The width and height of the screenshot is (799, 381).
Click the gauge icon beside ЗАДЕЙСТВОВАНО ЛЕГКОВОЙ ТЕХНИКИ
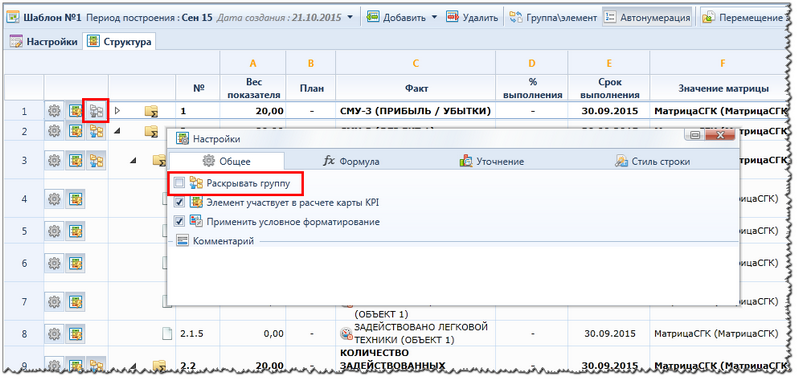(x=346, y=334)
